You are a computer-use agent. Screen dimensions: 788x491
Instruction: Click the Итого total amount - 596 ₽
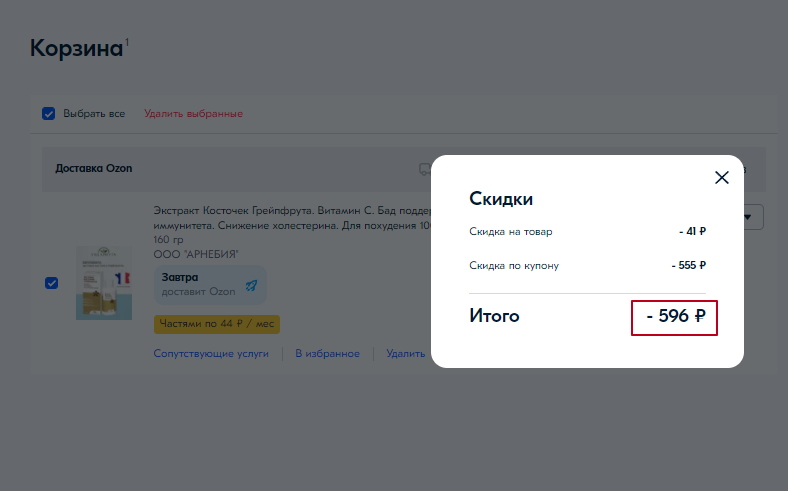675,316
